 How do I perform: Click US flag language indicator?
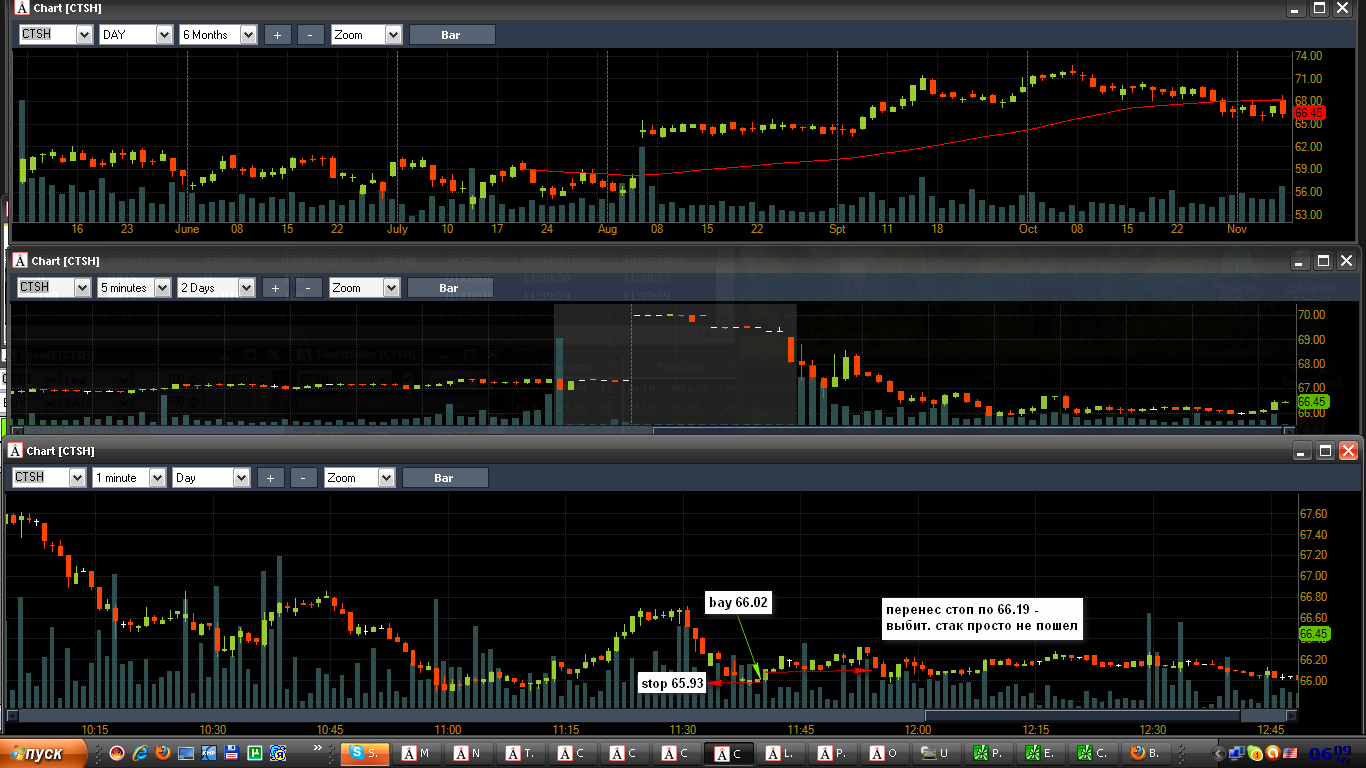click(1290, 753)
